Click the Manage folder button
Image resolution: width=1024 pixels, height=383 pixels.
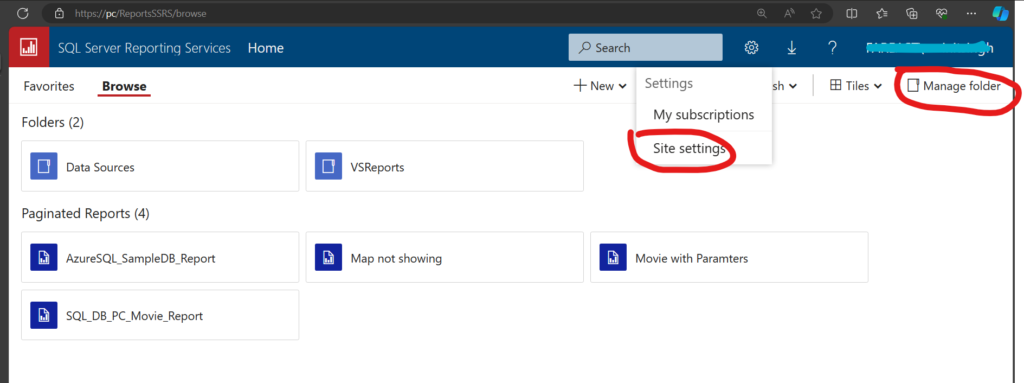pyautogui.click(x=954, y=86)
